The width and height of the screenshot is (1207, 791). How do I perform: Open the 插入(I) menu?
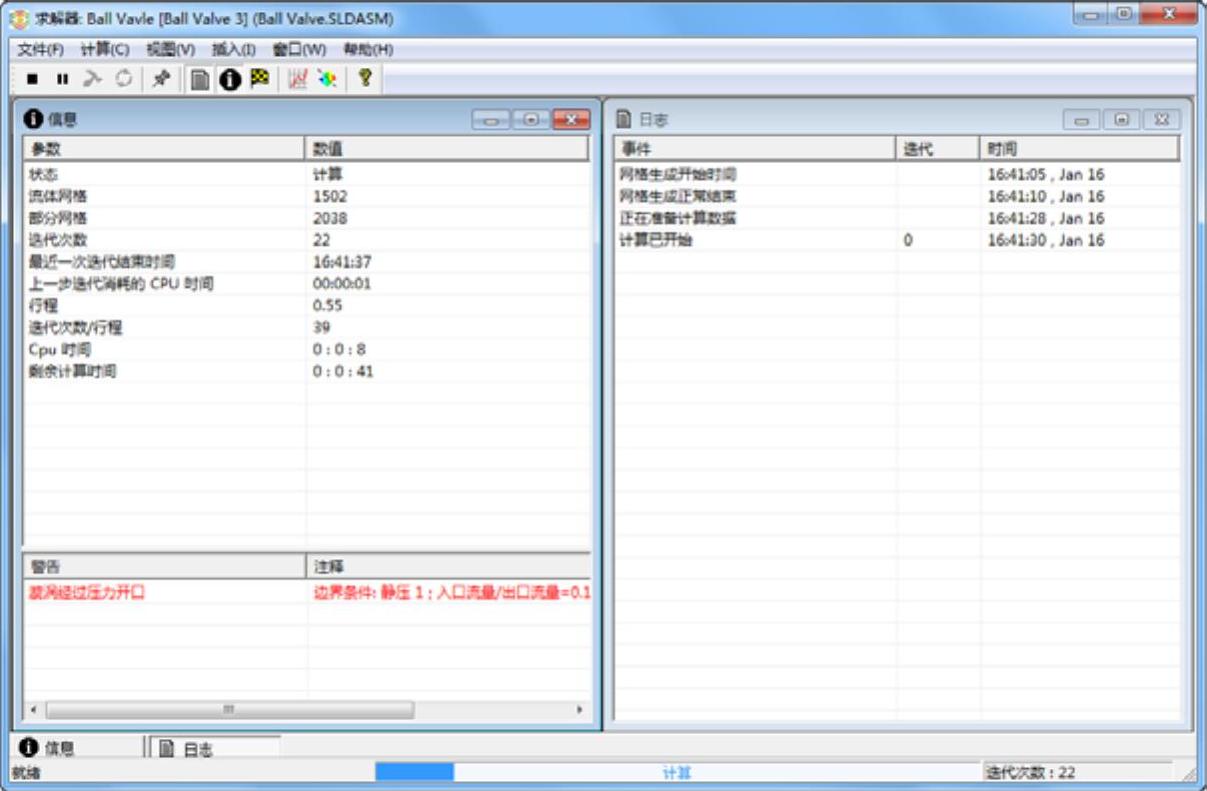click(234, 49)
